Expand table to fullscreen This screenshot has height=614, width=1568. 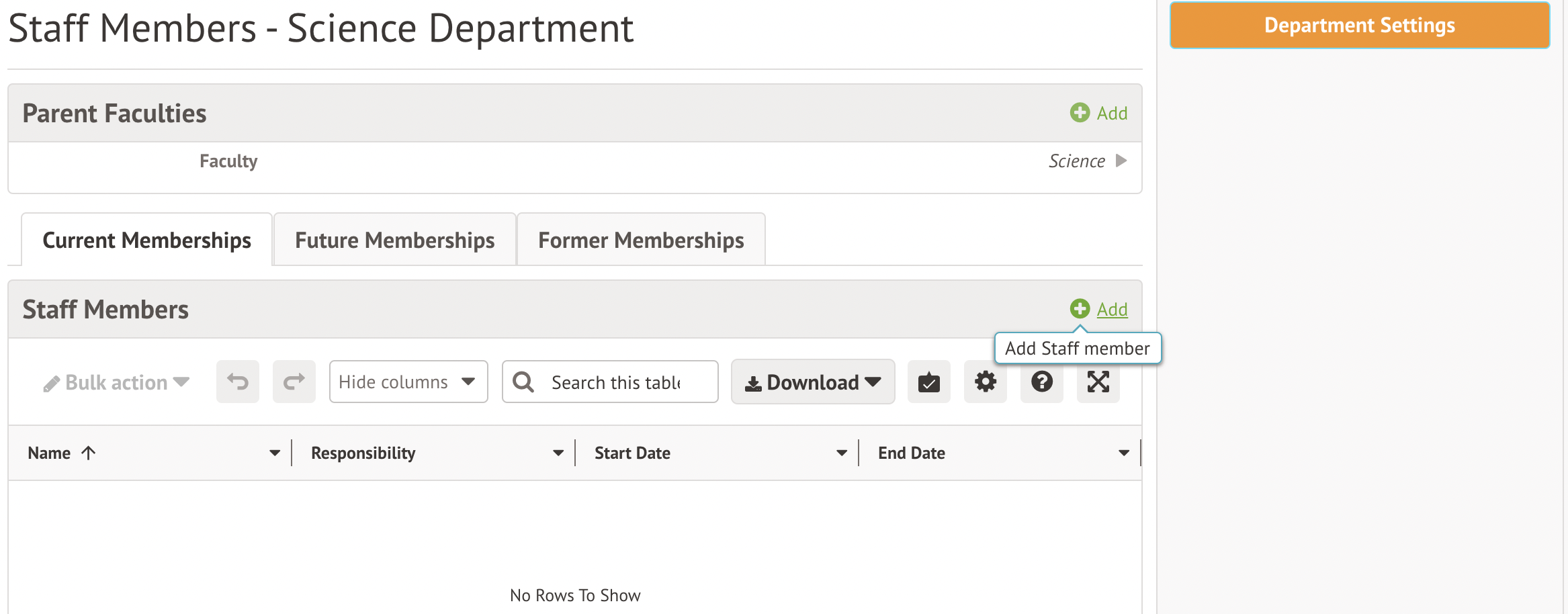pos(1098,382)
